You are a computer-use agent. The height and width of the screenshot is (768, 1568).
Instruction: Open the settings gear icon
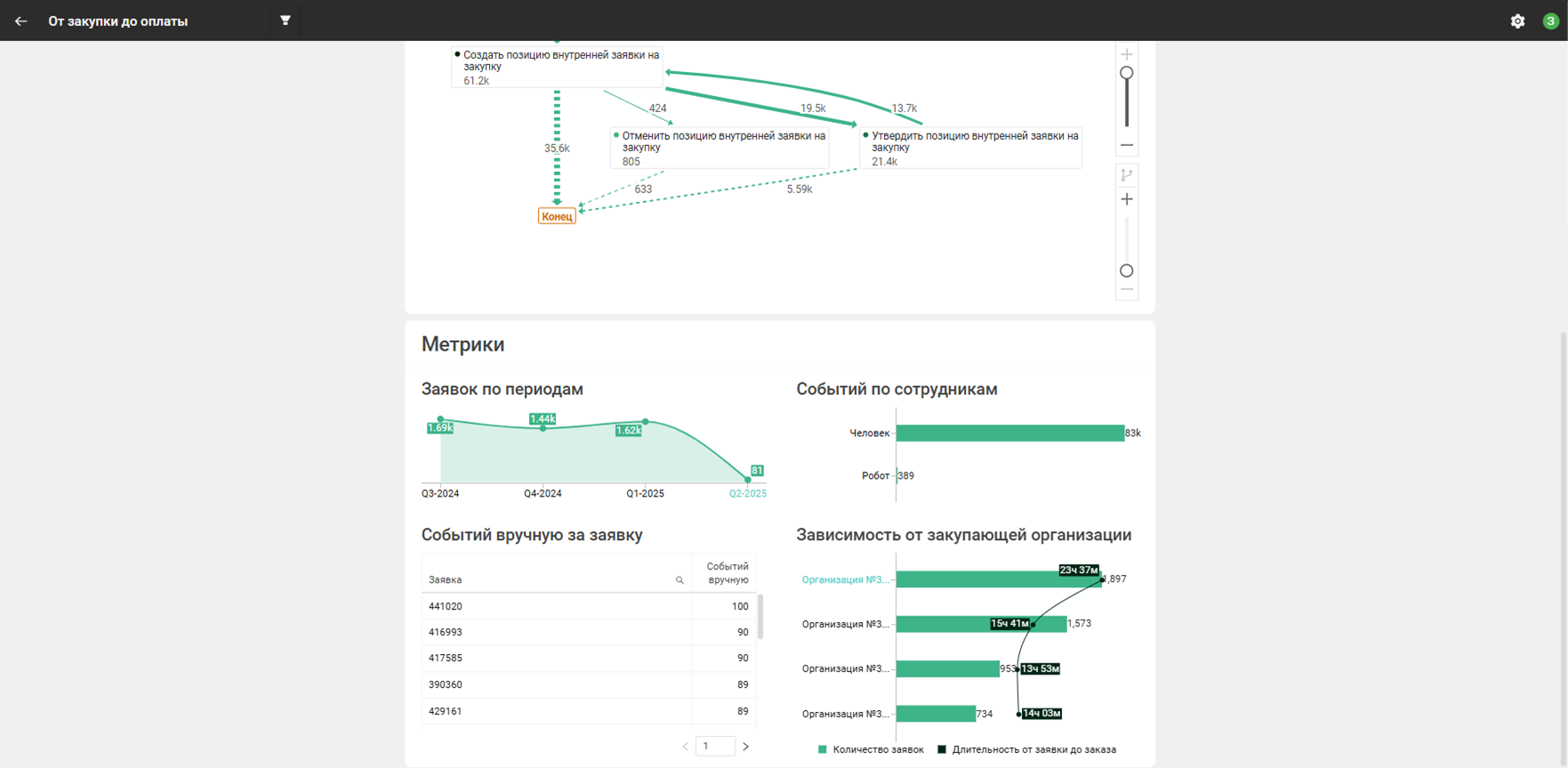click(x=1517, y=21)
